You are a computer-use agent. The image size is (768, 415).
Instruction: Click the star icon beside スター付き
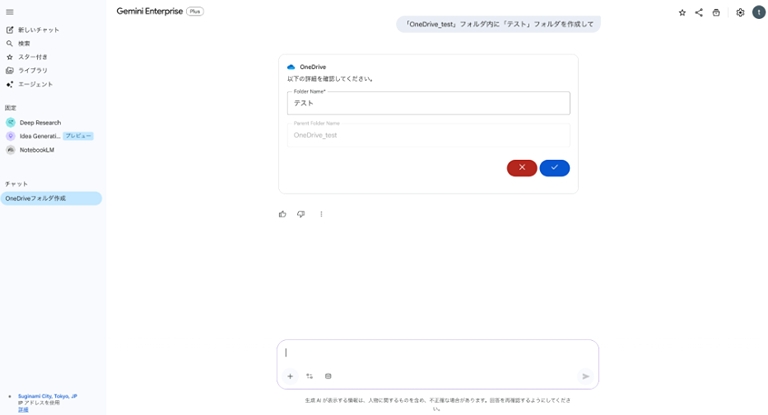[x=9, y=57]
